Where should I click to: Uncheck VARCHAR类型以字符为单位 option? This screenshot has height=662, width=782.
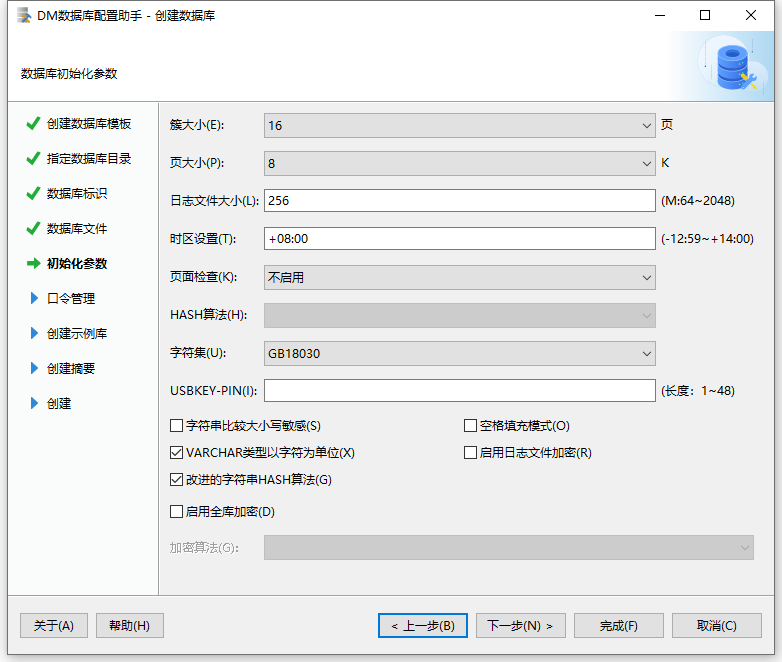[x=177, y=453]
